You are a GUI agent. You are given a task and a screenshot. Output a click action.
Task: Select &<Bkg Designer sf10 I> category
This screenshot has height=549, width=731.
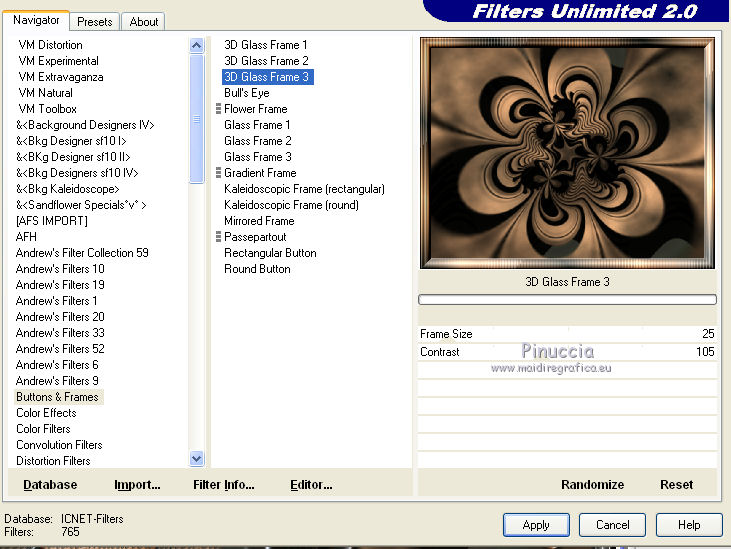(71, 141)
